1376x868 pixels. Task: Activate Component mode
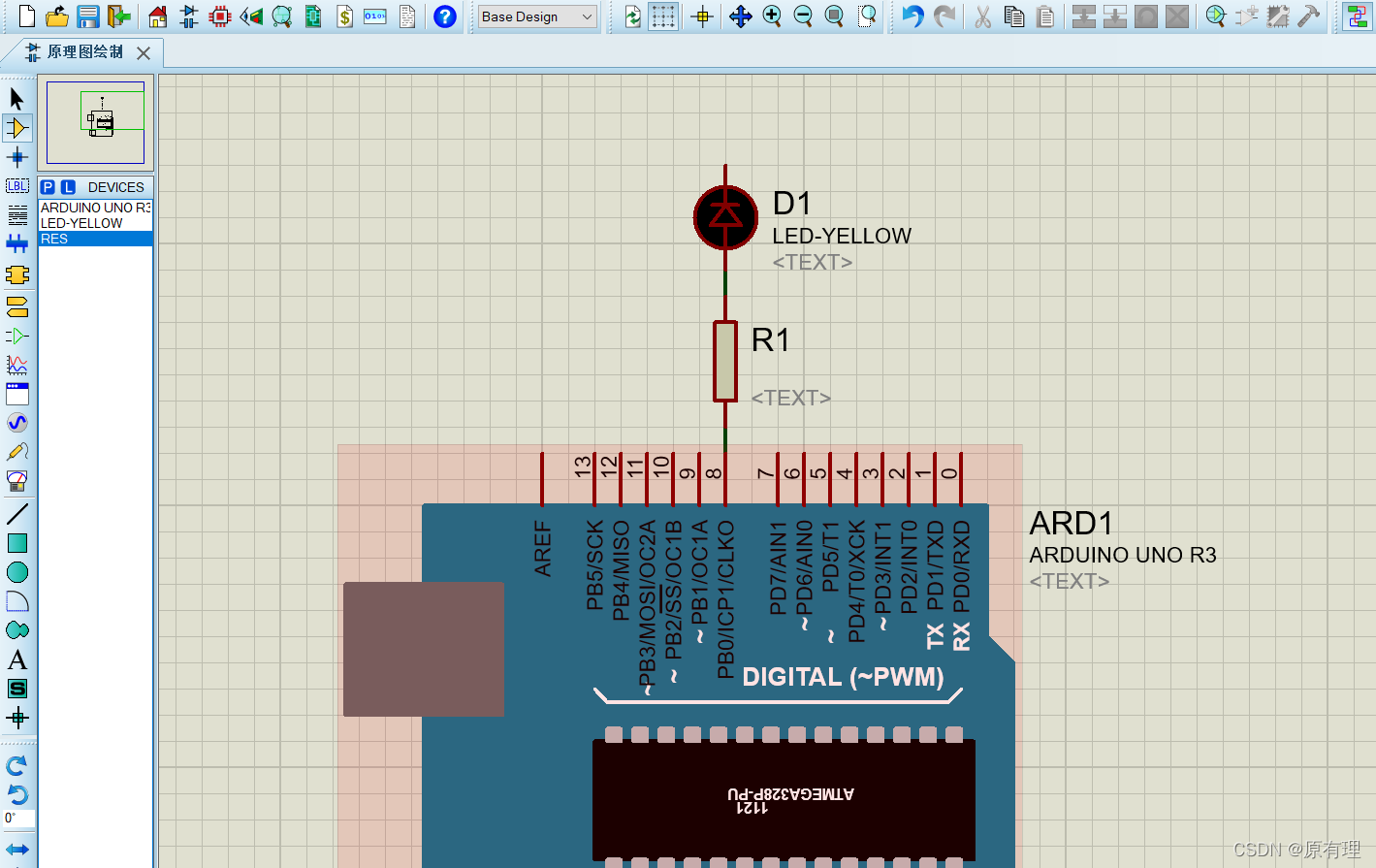[17, 127]
